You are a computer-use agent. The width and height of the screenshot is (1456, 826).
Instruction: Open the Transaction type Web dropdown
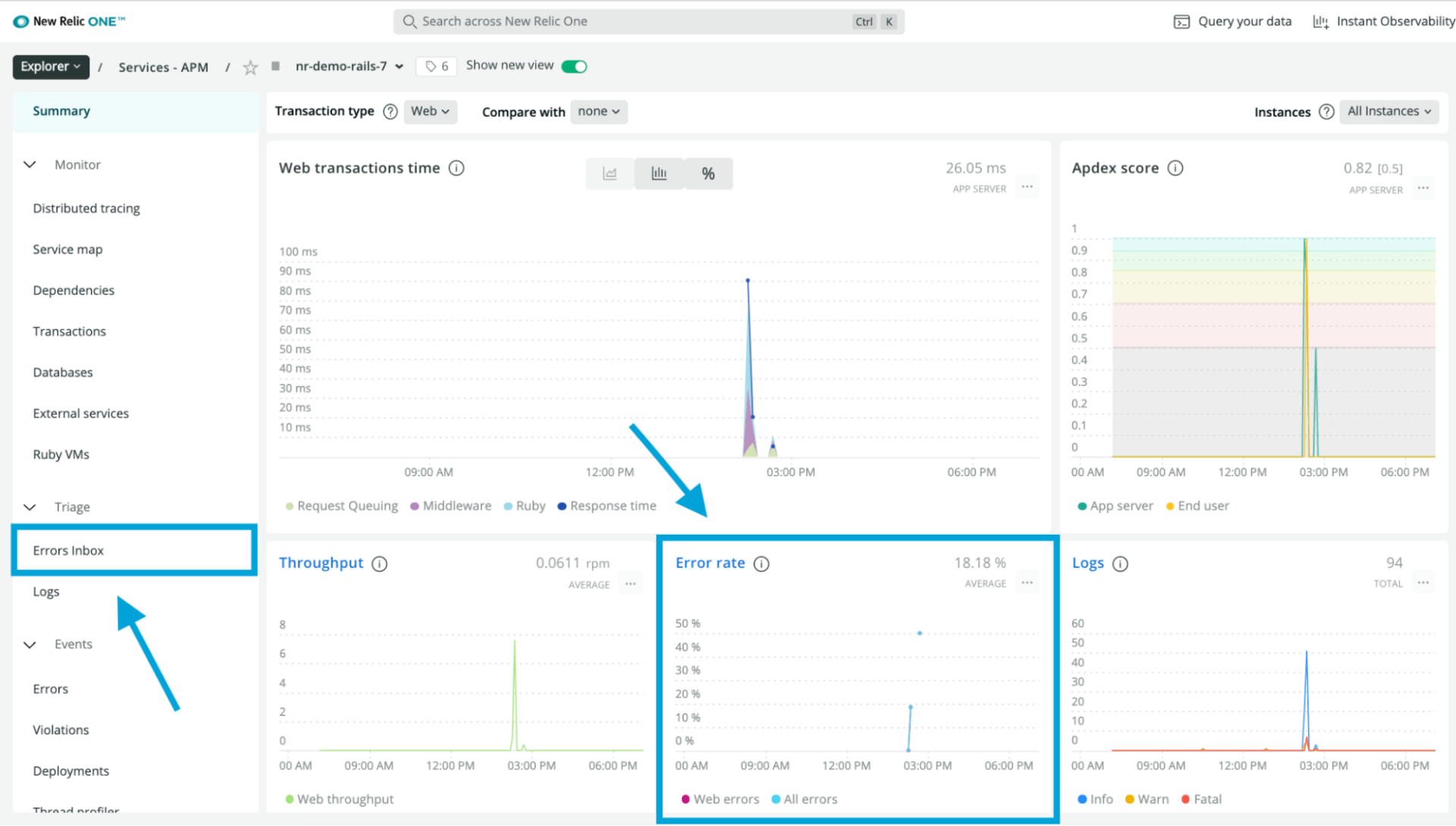click(429, 111)
